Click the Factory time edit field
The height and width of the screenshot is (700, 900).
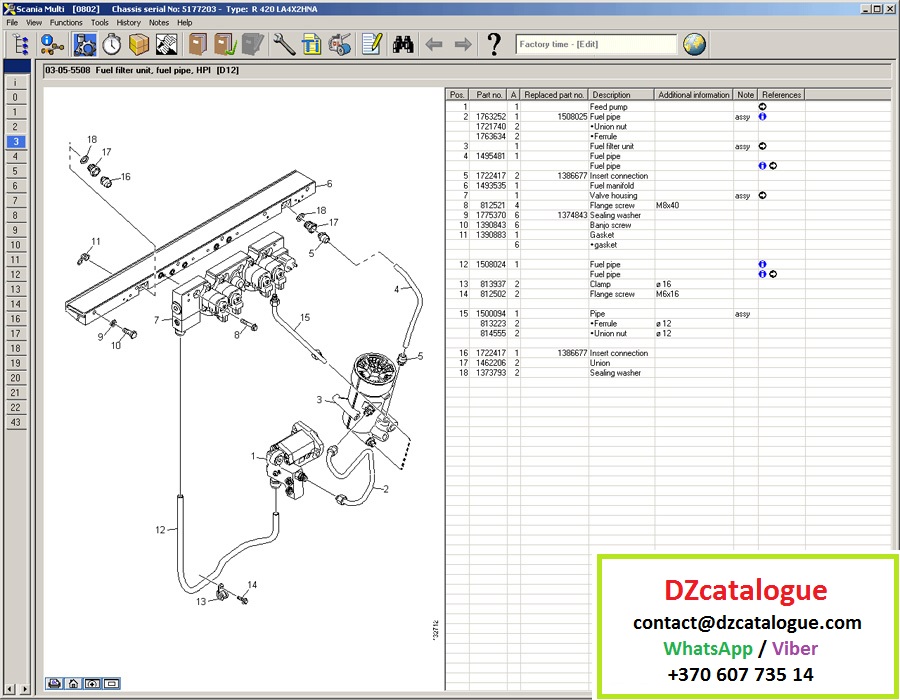[x=596, y=44]
